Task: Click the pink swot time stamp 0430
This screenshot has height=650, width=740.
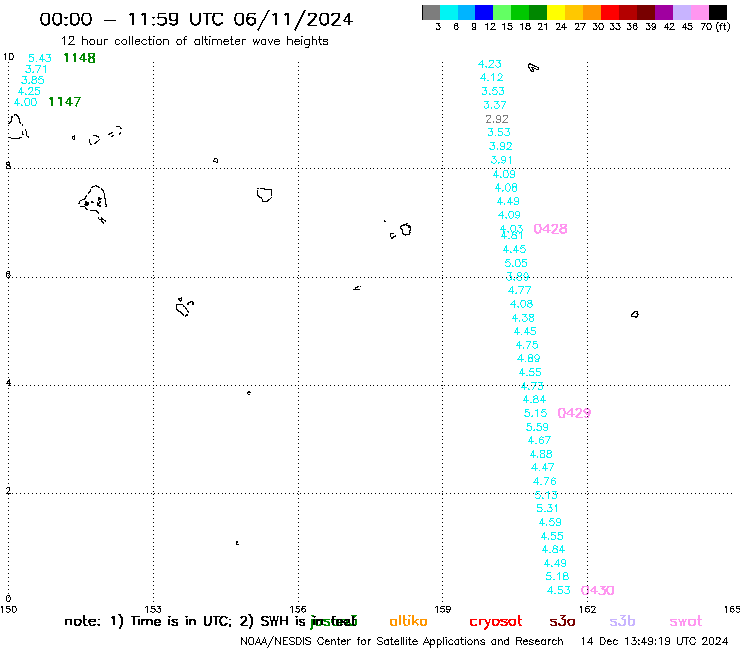Action: (x=597, y=590)
